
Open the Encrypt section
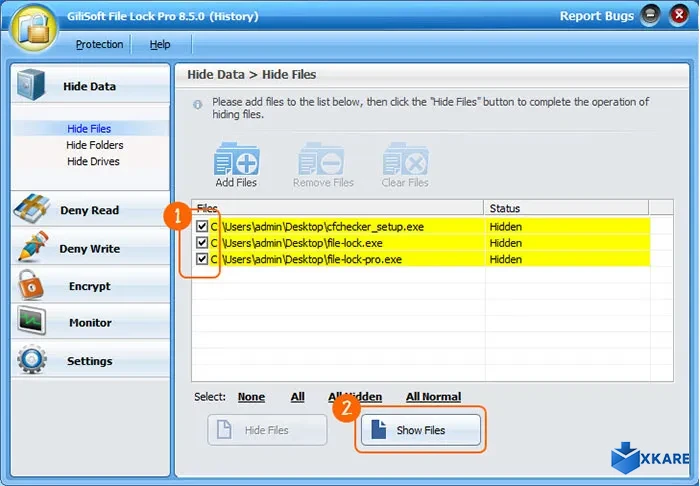pyautogui.click(x=90, y=285)
